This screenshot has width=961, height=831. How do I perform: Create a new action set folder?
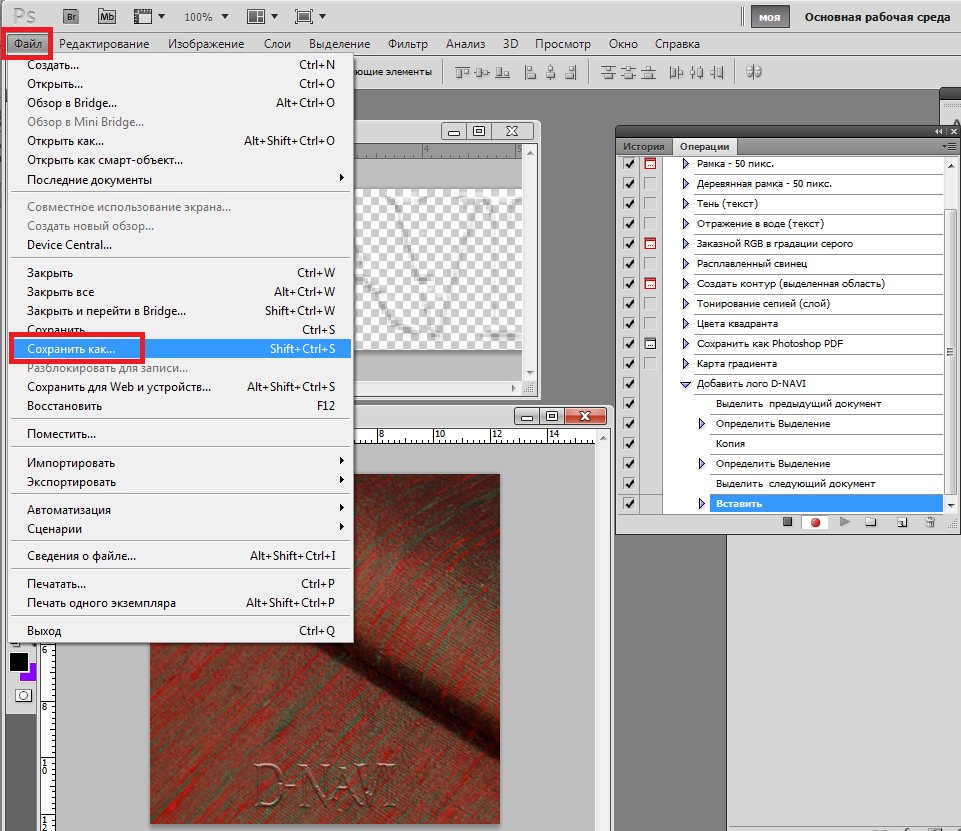tap(870, 522)
